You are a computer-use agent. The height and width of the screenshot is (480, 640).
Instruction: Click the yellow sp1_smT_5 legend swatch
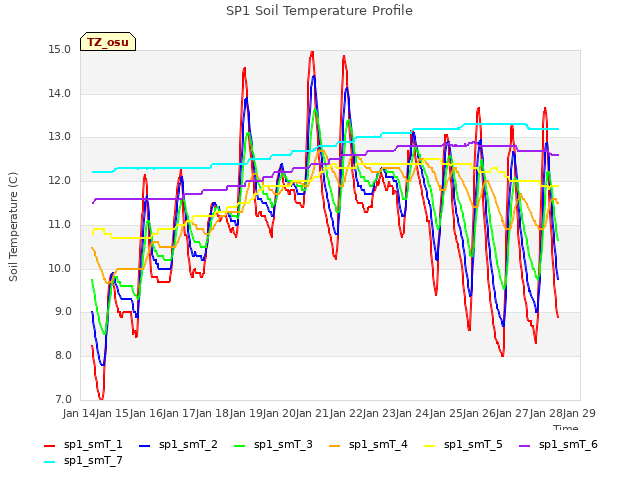point(429,446)
